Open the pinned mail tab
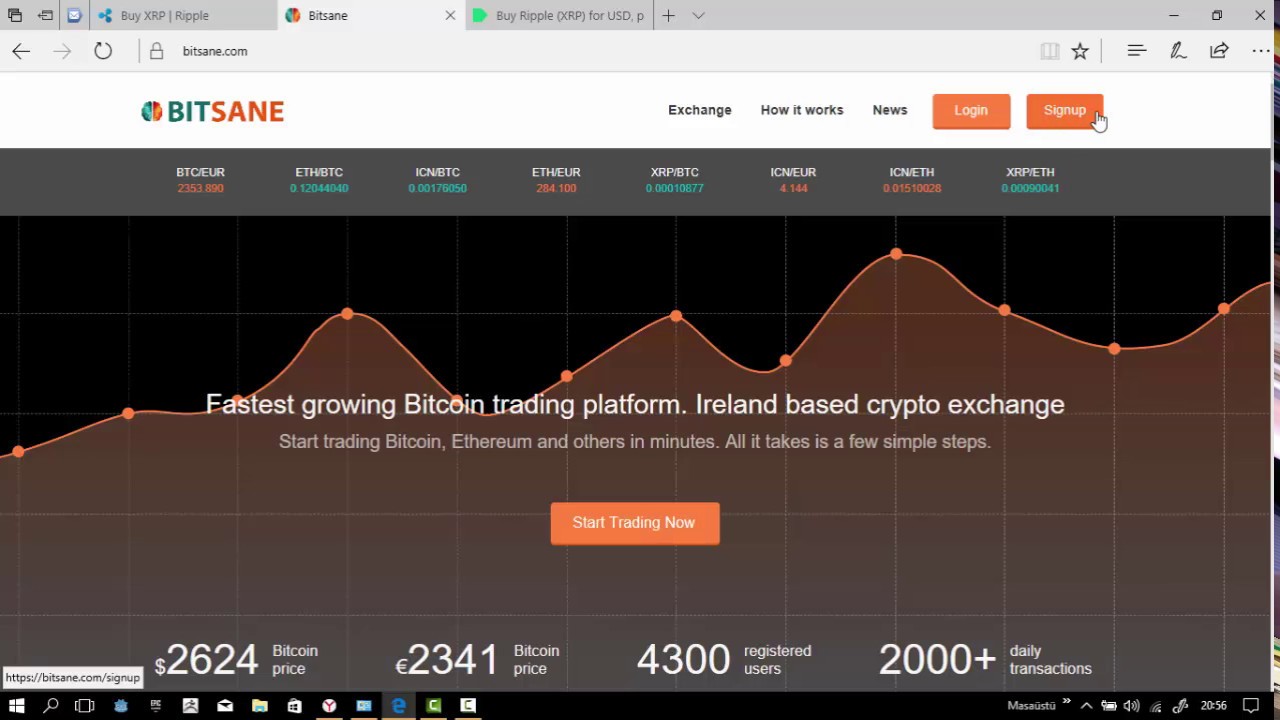Viewport: 1280px width, 720px height. [x=74, y=15]
